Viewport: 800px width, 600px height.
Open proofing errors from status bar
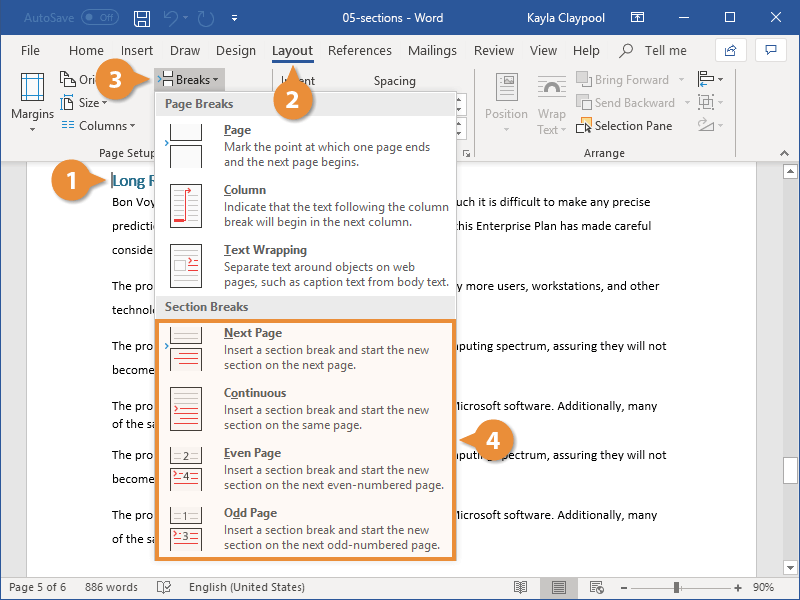pyautogui.click(x=163, y=587)
